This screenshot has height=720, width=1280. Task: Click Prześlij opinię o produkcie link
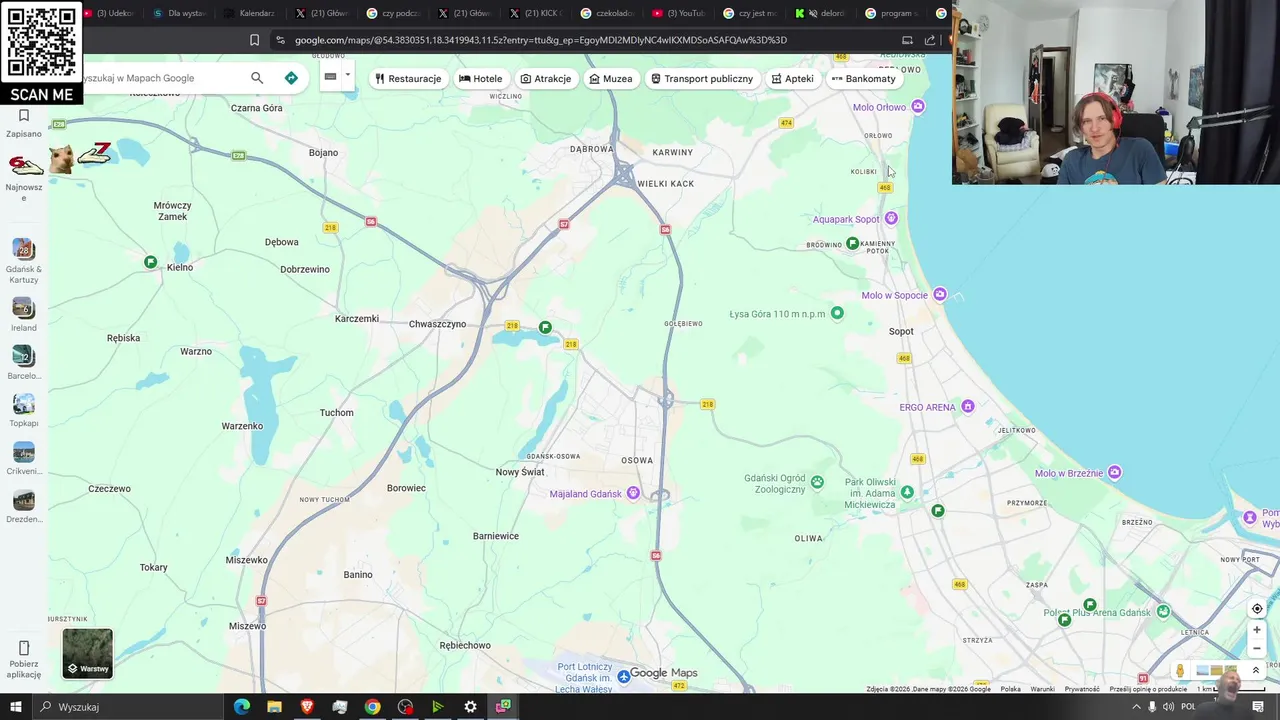(1148, 689)
